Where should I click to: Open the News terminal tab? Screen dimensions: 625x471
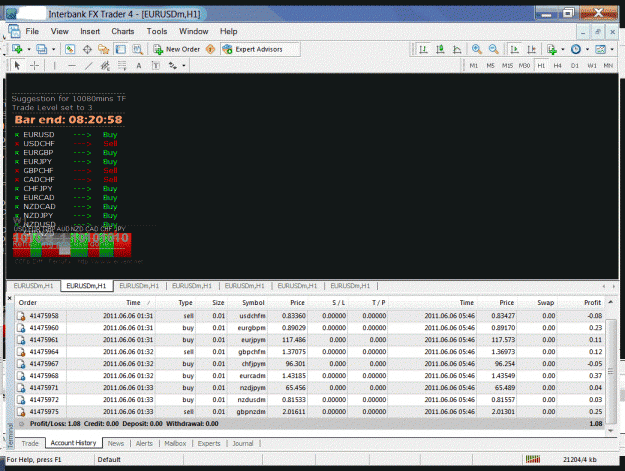pyautogui.click(x=116, y=444)
